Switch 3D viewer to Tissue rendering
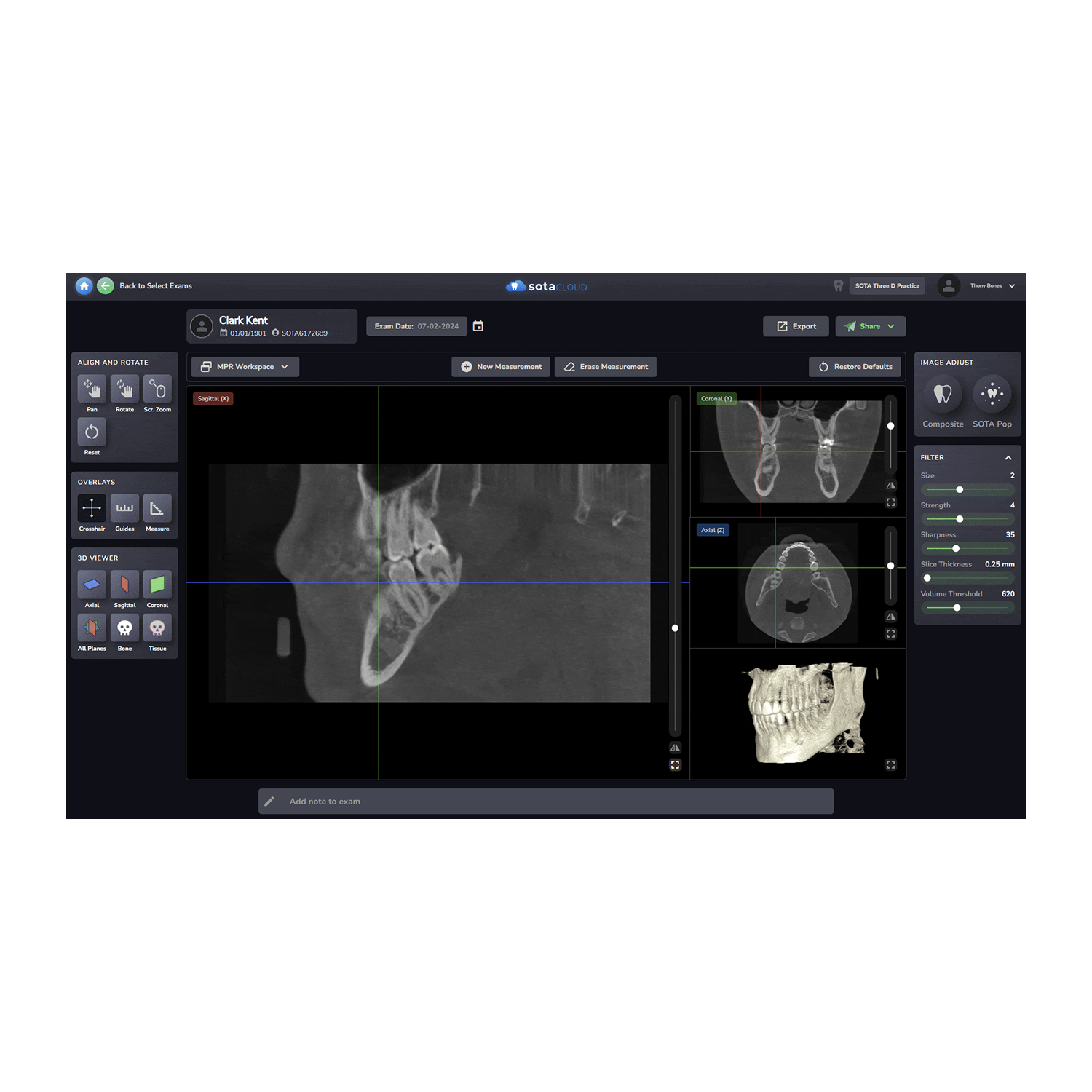 click(x=157, y=628)
